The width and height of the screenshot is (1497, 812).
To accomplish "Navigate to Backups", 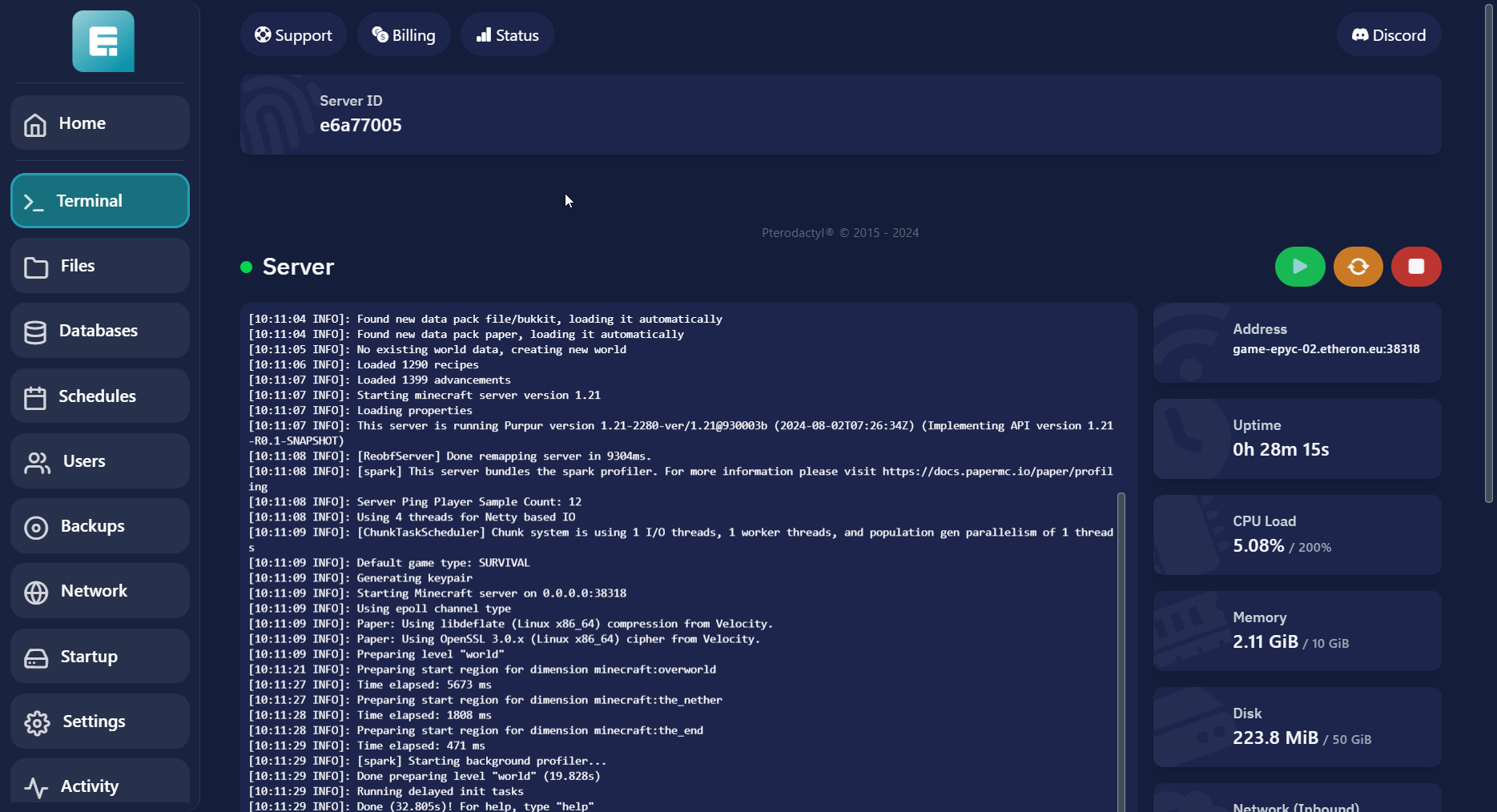I will tap(100, 526).
